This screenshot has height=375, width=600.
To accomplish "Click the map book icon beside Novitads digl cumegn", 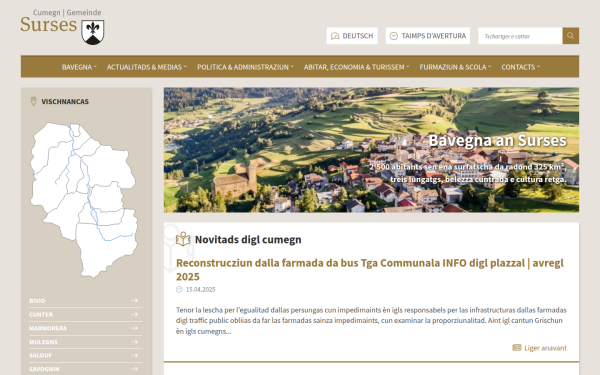I will point(183,239).
